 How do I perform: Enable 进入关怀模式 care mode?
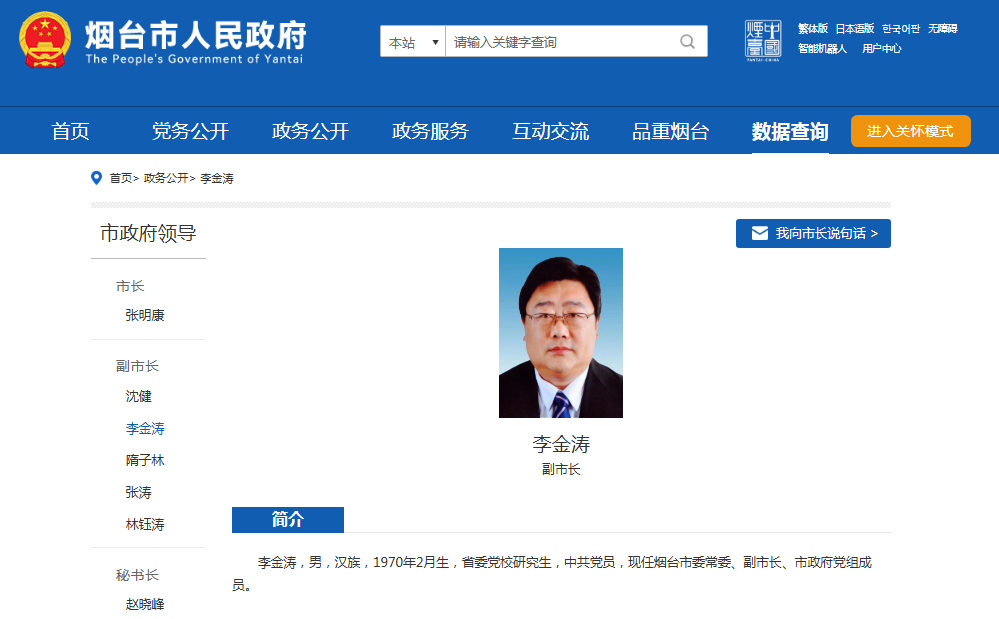pyautogui.click(x=910, y=131)
